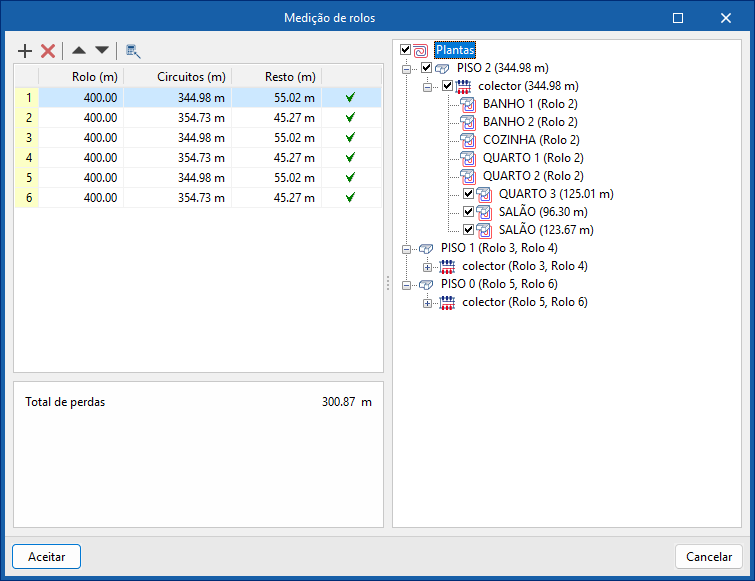Edit roll 6 length 400.00 cell

point(81,198)
